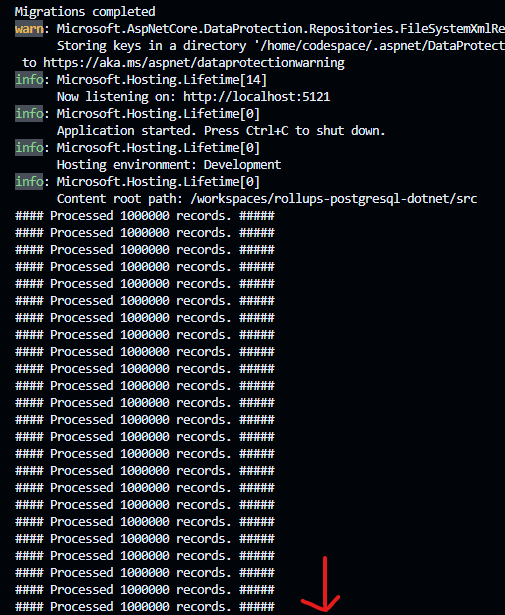The image size is (505, 615).
Task: Open the aka.ms dataprotectionwarning URL
Action: (x=194, y=63)
